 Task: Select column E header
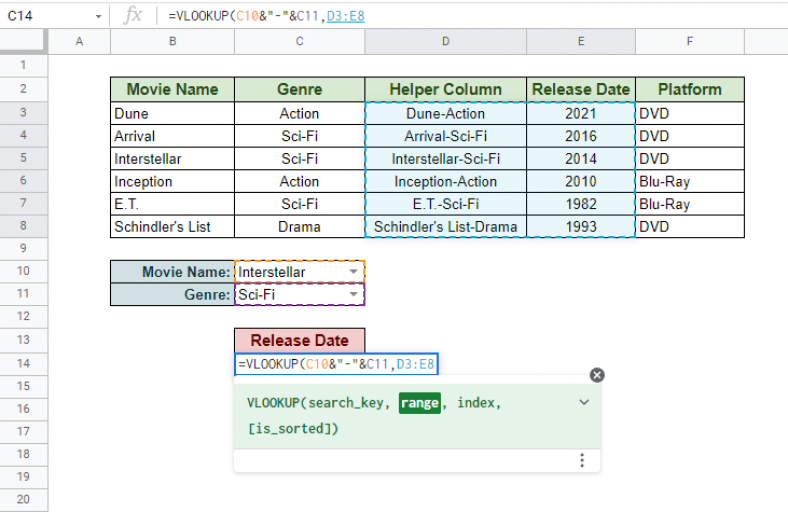(x=581, y=42)
